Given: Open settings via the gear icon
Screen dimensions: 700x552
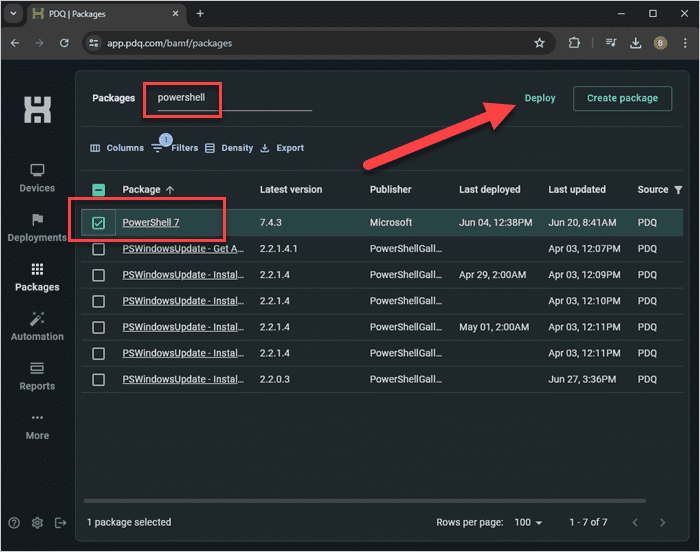Looking at the screenshot, I should click(38, 523).
